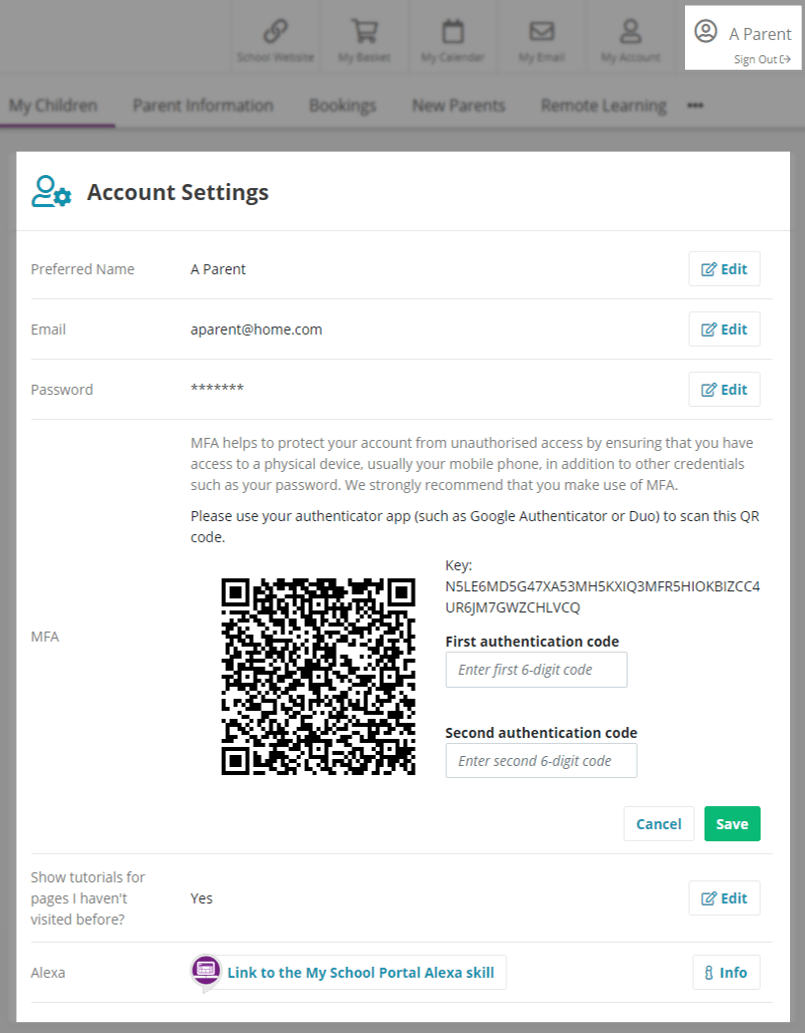Switch to the My Children tab
Viewport: 805px width, 1033px height.
click(x=53, y=106)
